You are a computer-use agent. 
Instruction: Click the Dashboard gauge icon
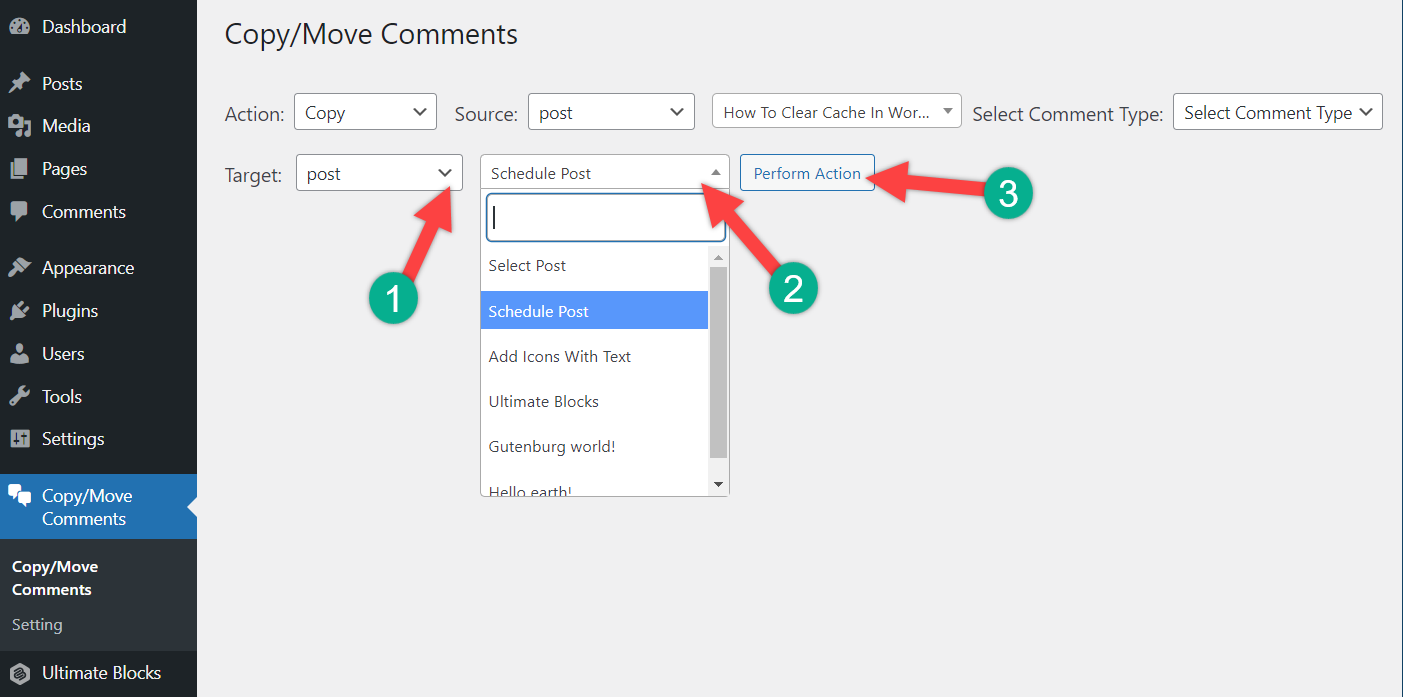(x=19, y=27)
